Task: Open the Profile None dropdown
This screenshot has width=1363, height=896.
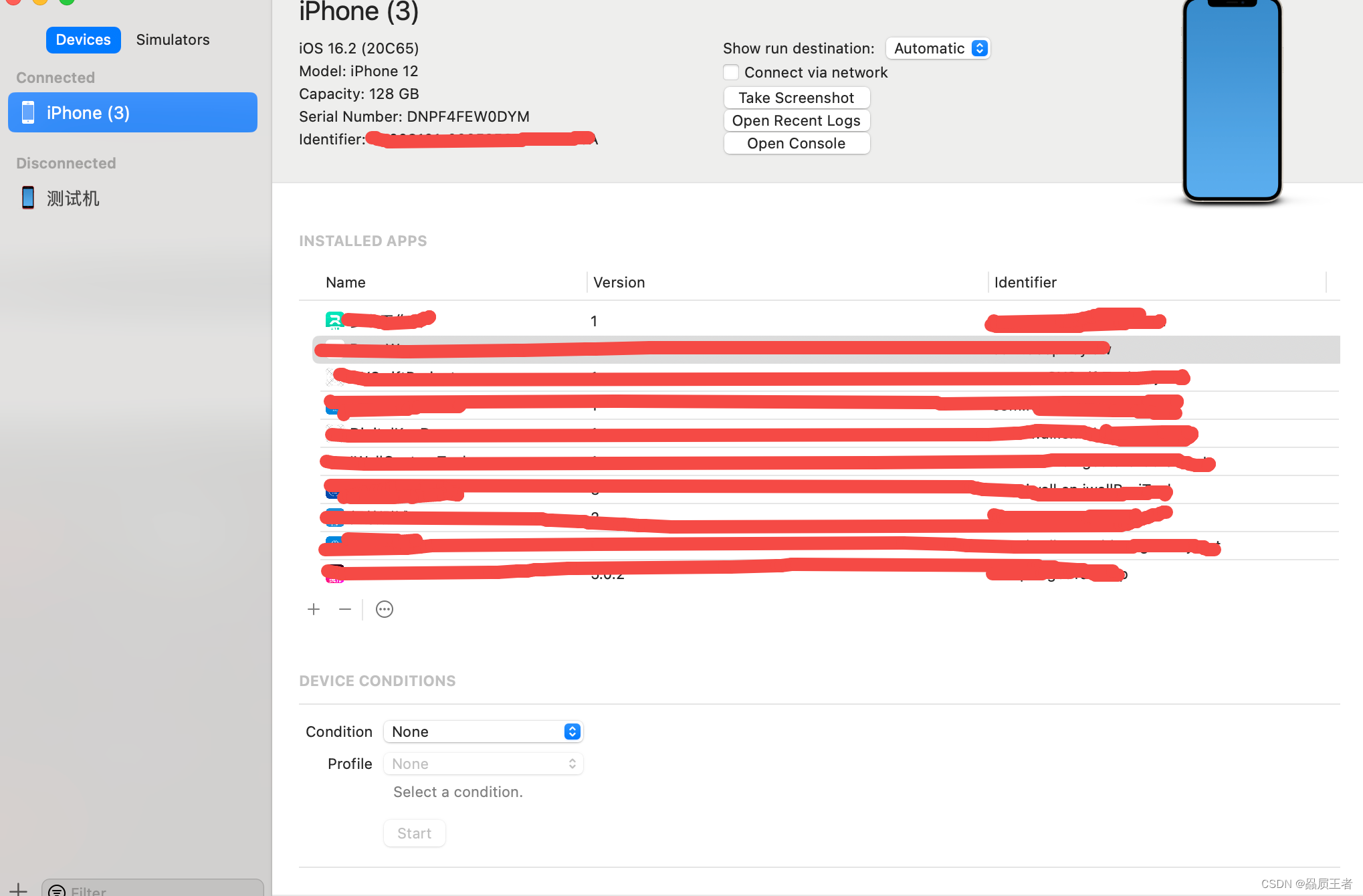Action: tap(483, 764)
